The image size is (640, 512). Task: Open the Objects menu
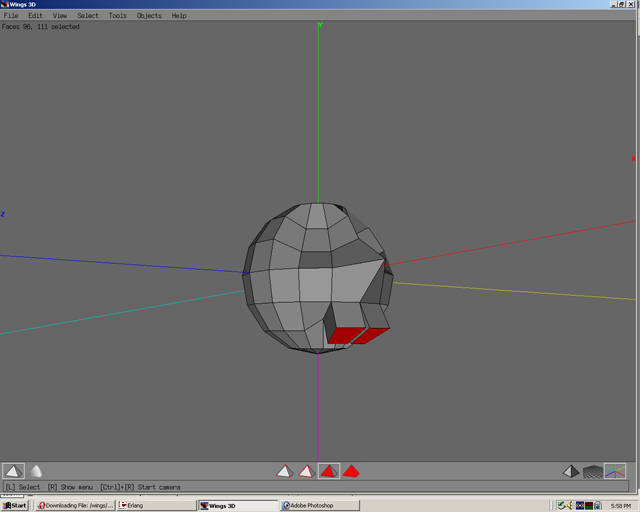pos(149,16)
